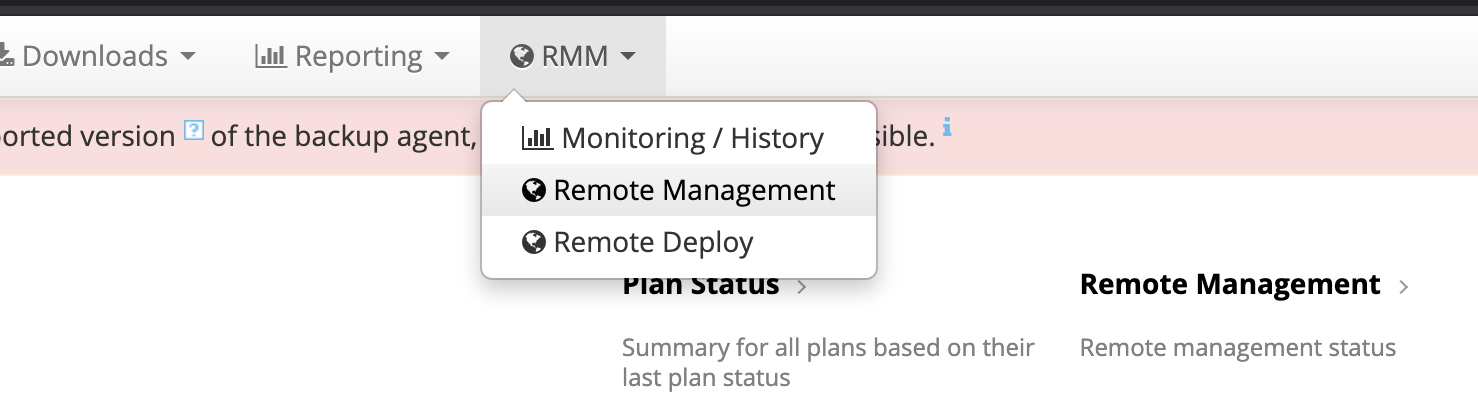The height and width of the screenshot is (412, 1478).
Task: Click the globe icon in the Remote Management menu item
Action: coord(534,190)
